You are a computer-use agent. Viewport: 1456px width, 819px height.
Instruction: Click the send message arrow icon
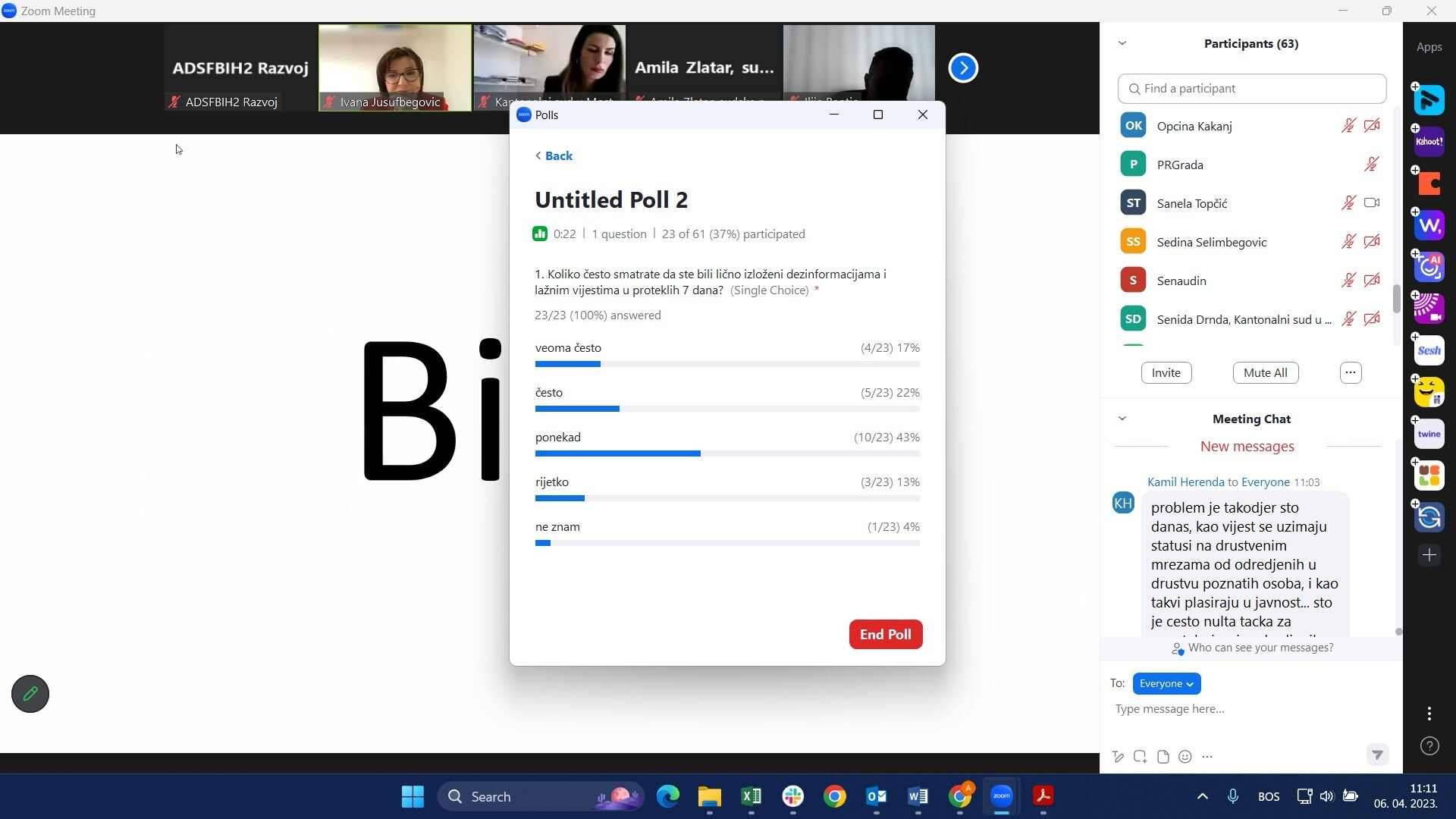click(1377, 755)
